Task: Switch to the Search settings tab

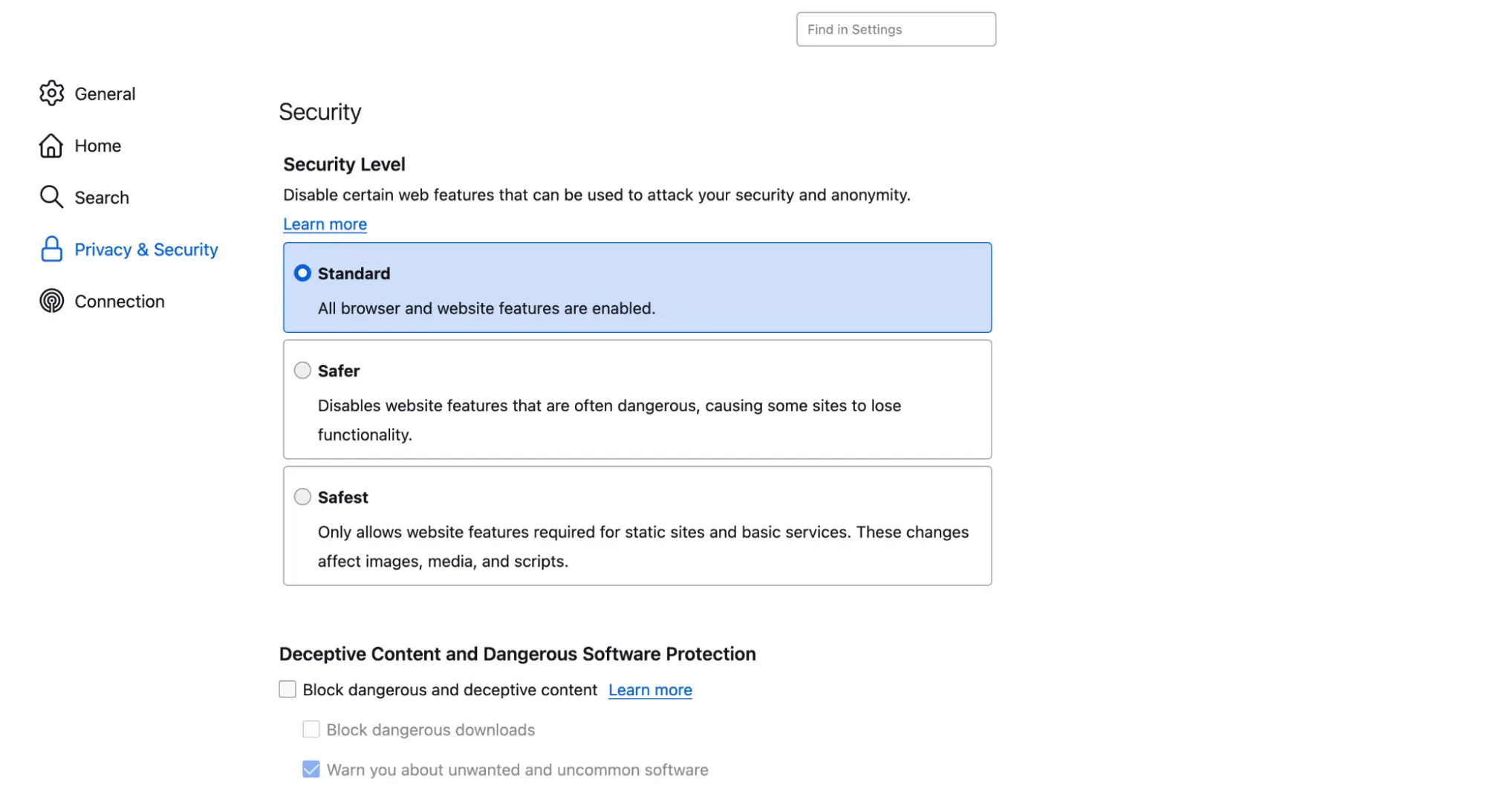Action: pos(102,198)
